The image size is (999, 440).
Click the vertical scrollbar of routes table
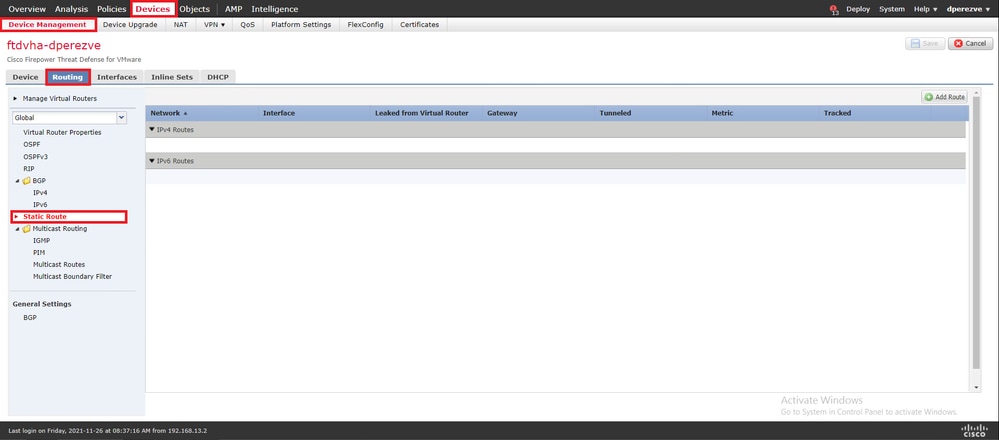point(976,232)
